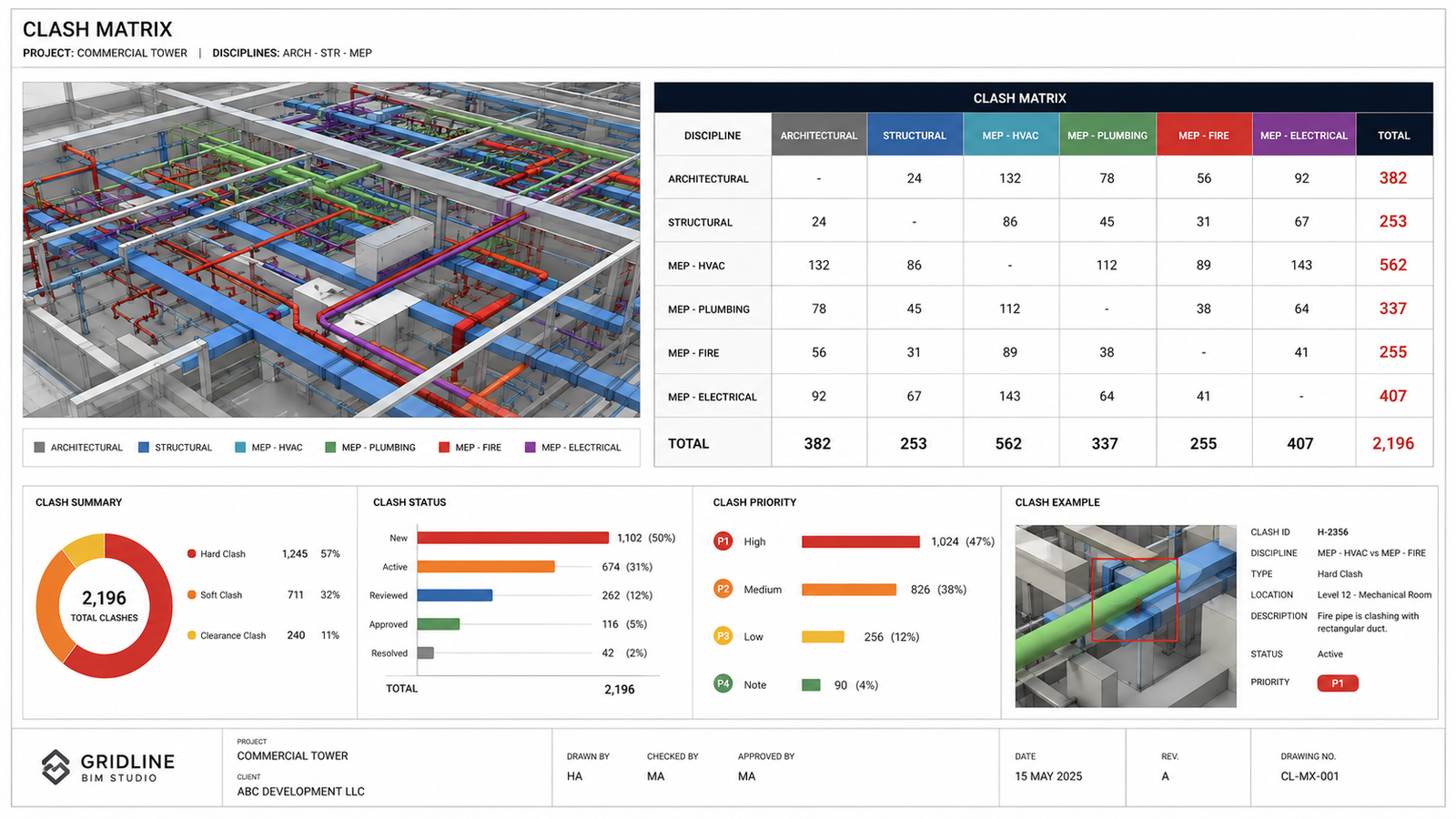Click the orange P2 Medium priority badge
The image size is (1456, 819).
(723, 589)
